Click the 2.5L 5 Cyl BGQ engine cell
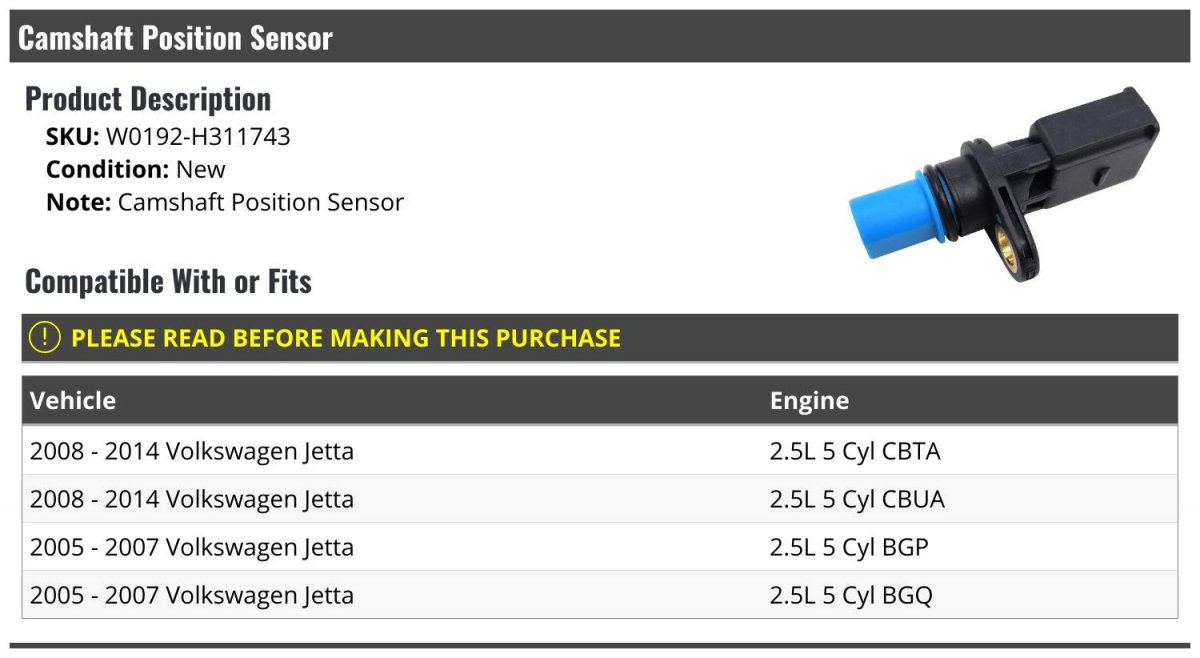The width and height of the screenshot is (1200, 658). pyautogui.click(x=851, y=596)
